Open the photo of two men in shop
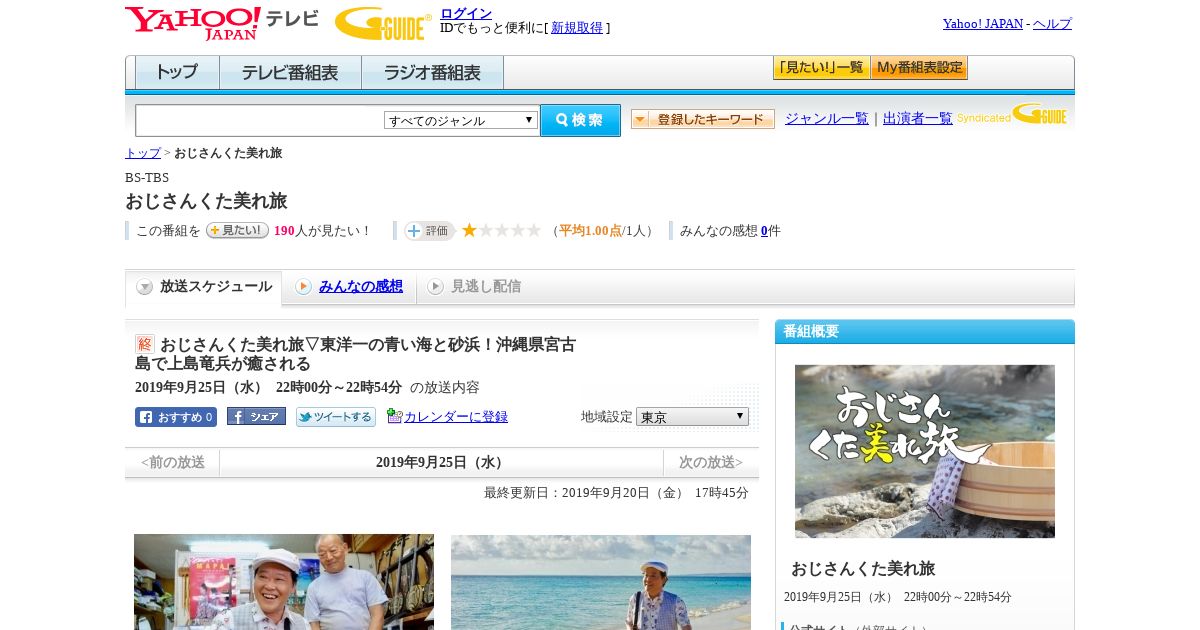The height and width of the screenshot is (630, 1200). (x=284, y=582)
